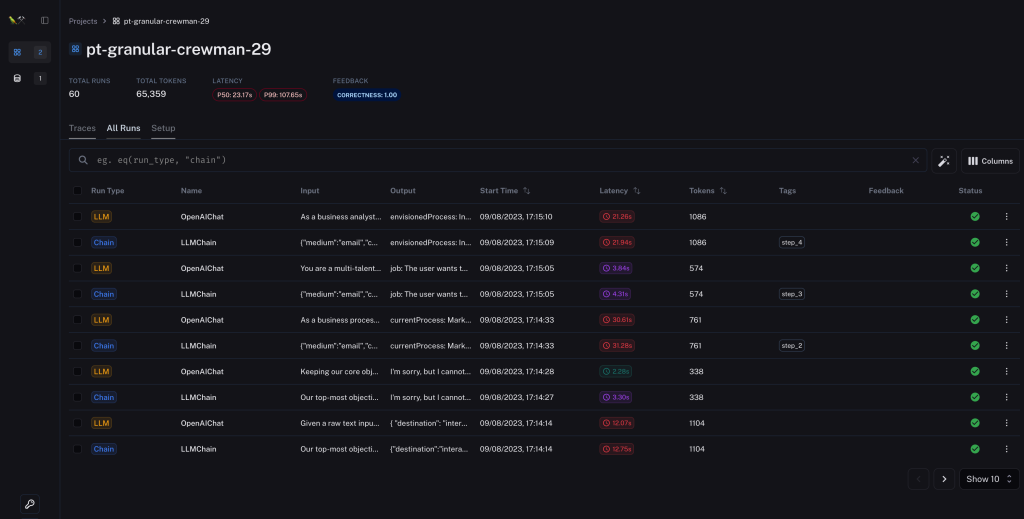Sort by Tokens arrows
1024x519 pixels.
[723, 191]
